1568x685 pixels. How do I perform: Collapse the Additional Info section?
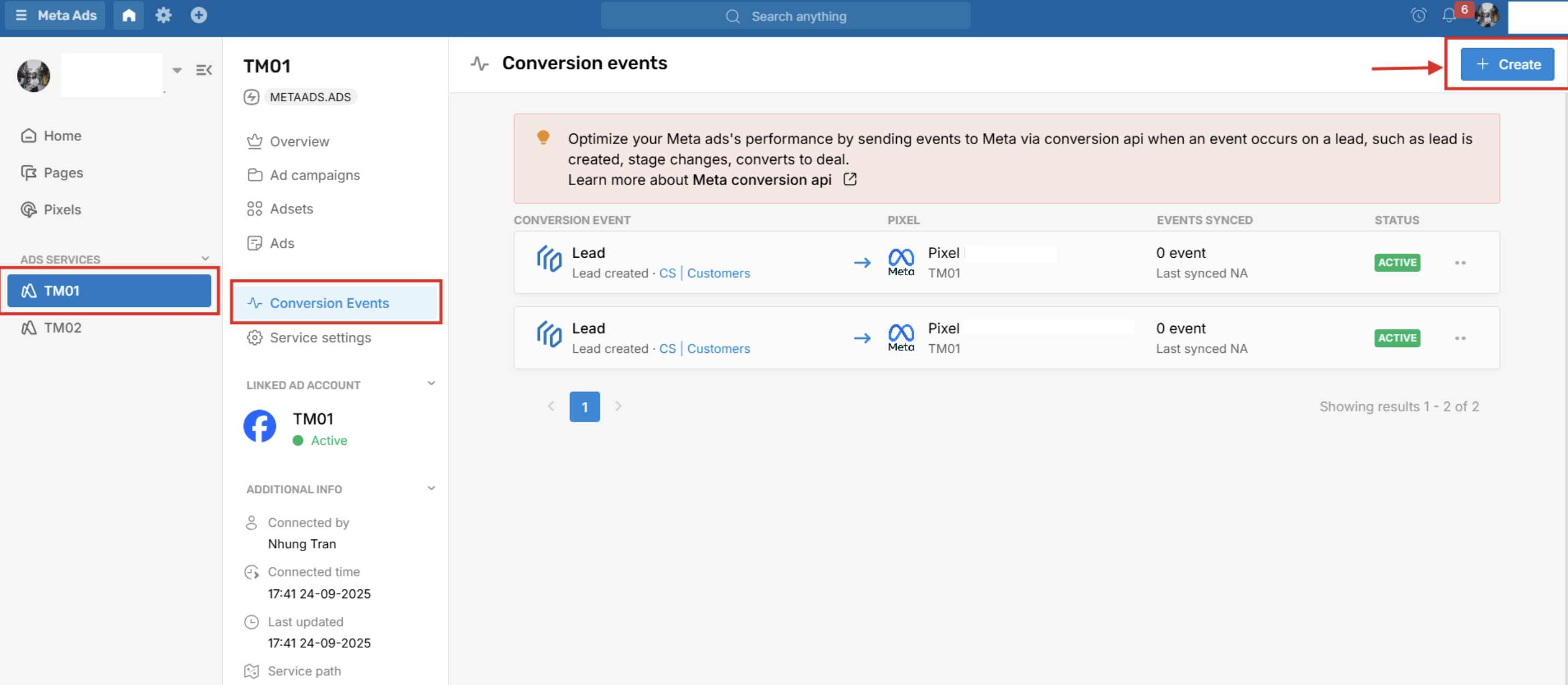coord(431,488)
